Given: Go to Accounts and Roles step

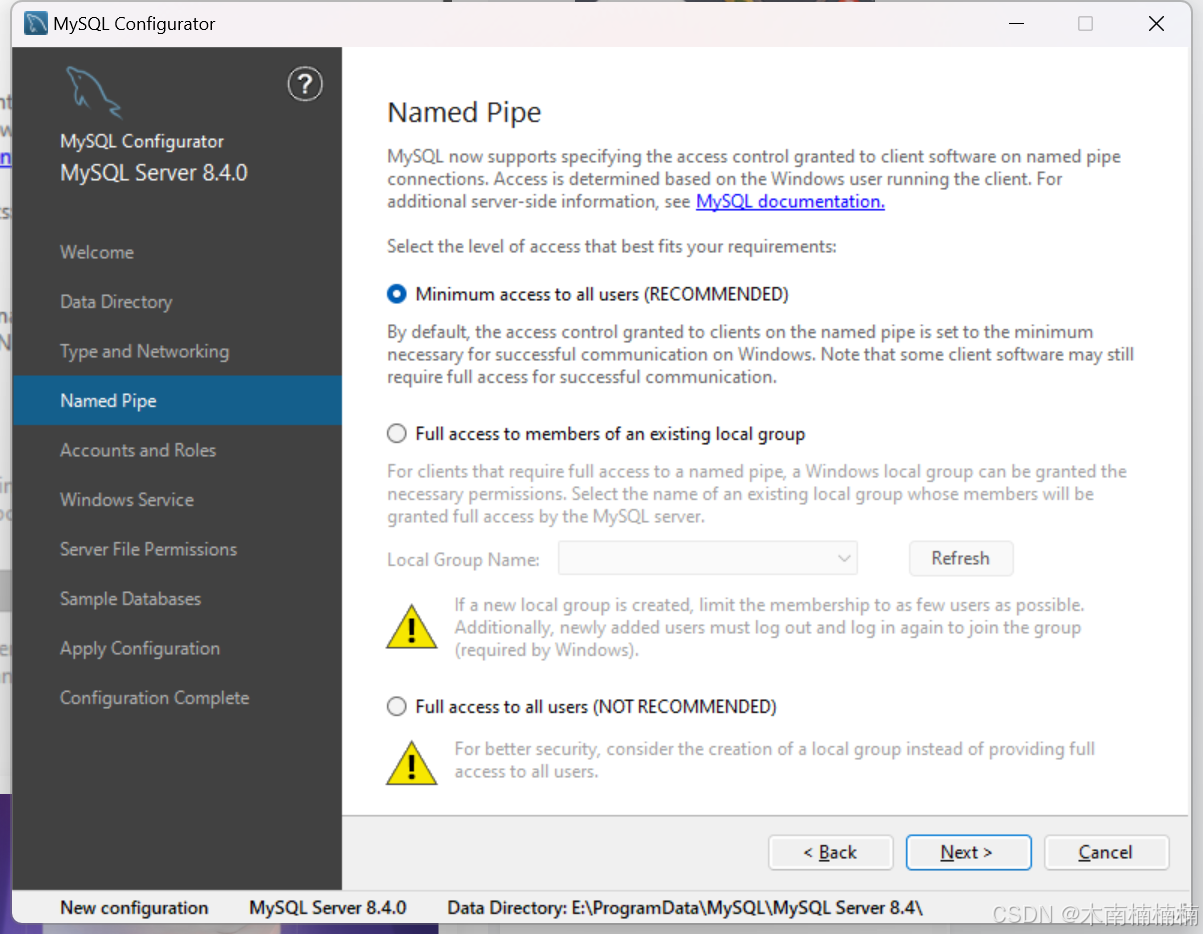Looking at the screenshot, I should (x=177, y=450).
